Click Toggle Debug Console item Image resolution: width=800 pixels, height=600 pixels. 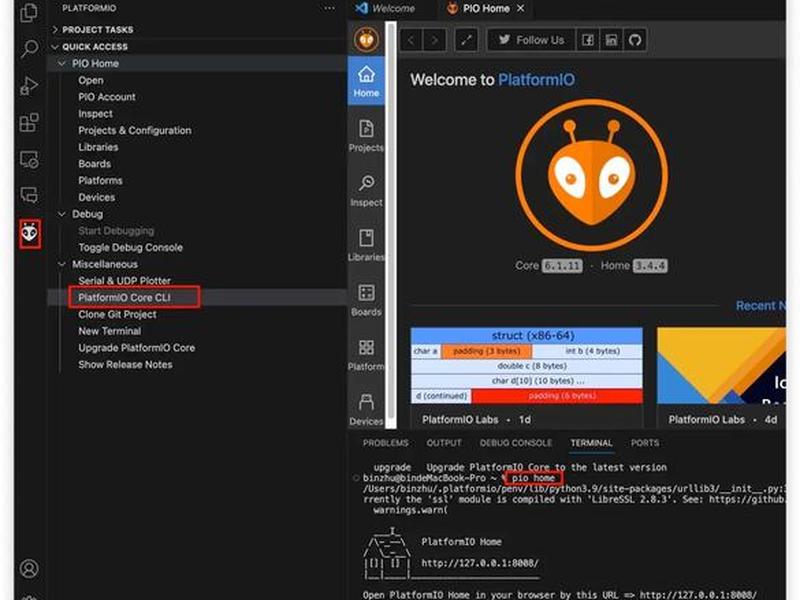pyautogui.click(x=130, y=247)
